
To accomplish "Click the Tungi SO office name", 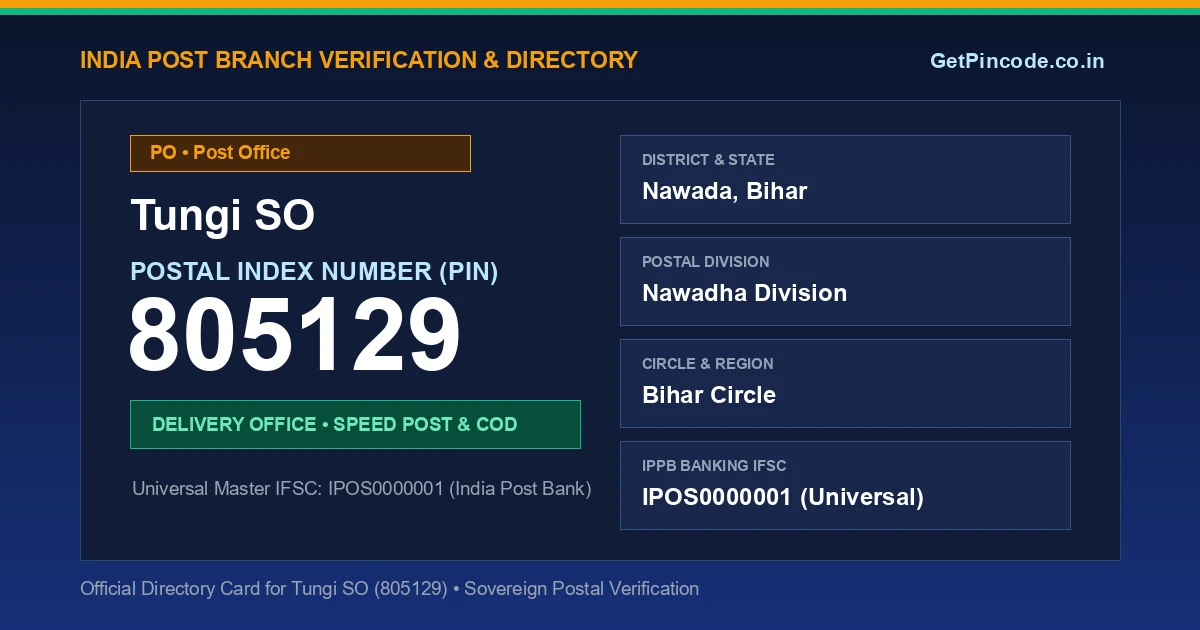I will (223, 216).
